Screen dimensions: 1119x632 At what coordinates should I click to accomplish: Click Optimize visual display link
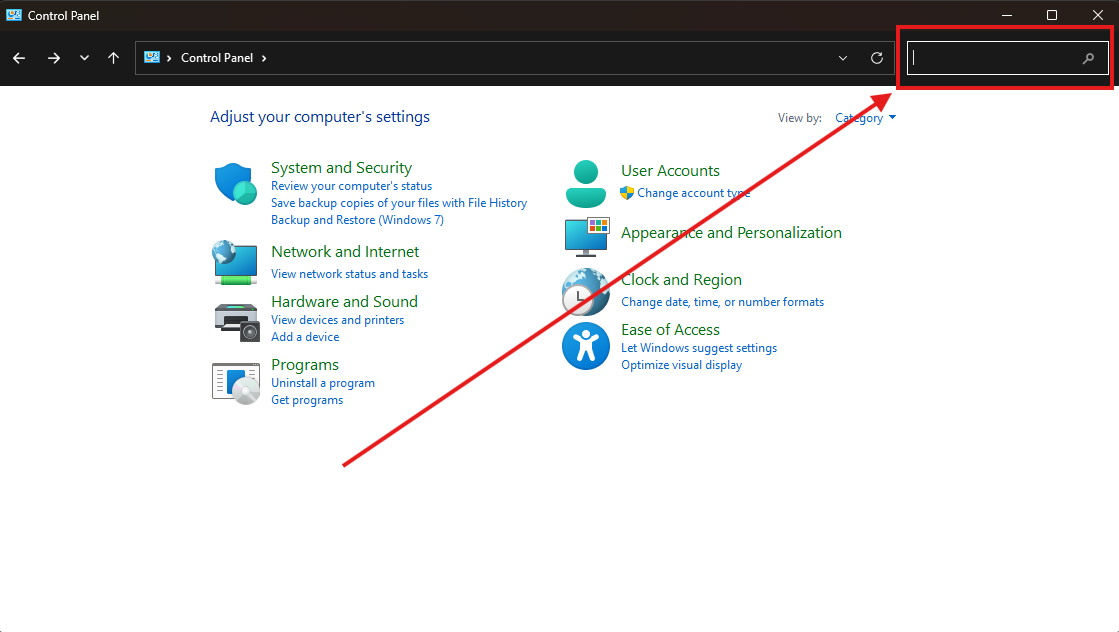click(x=682, y=365)
